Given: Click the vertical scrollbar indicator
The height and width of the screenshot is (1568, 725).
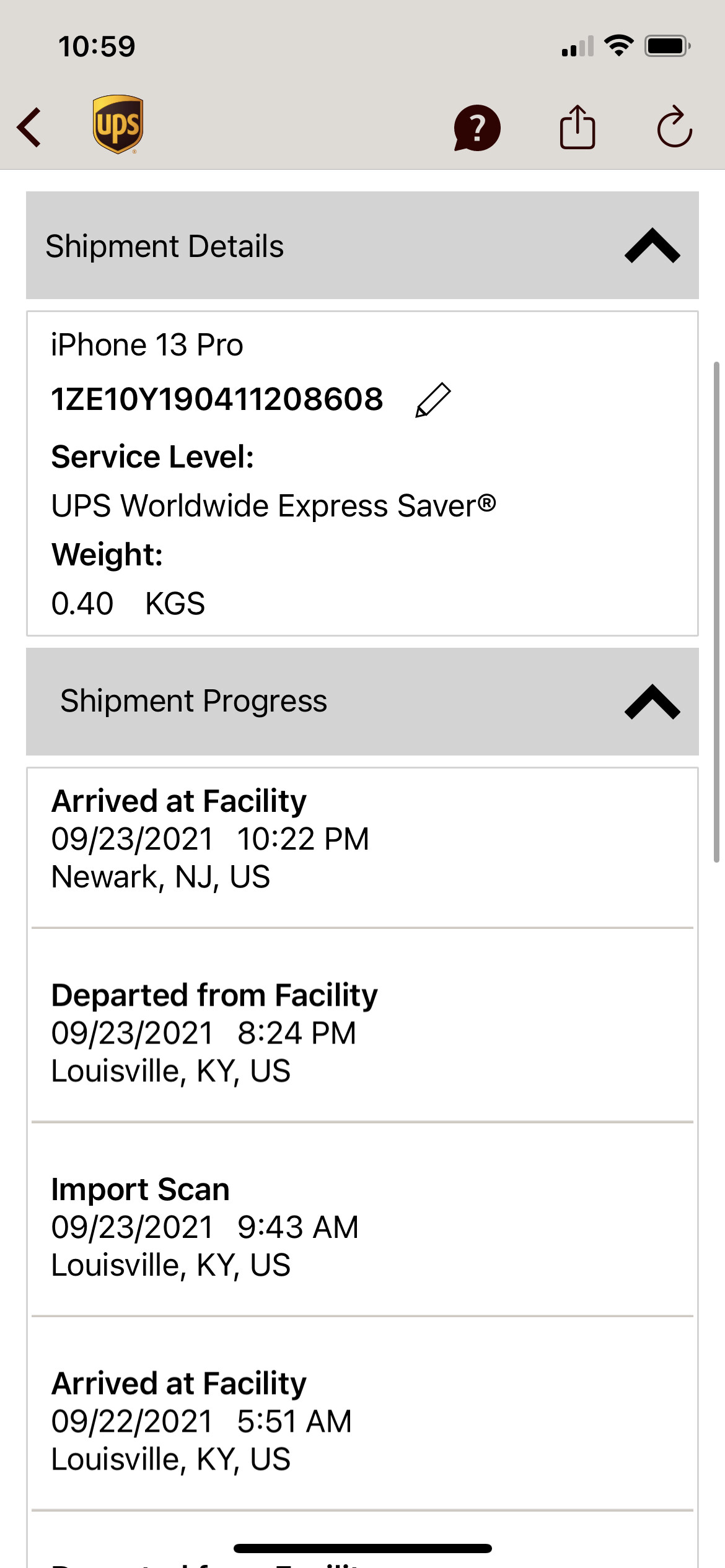Looking at the screenshot, I should (716, 612).
